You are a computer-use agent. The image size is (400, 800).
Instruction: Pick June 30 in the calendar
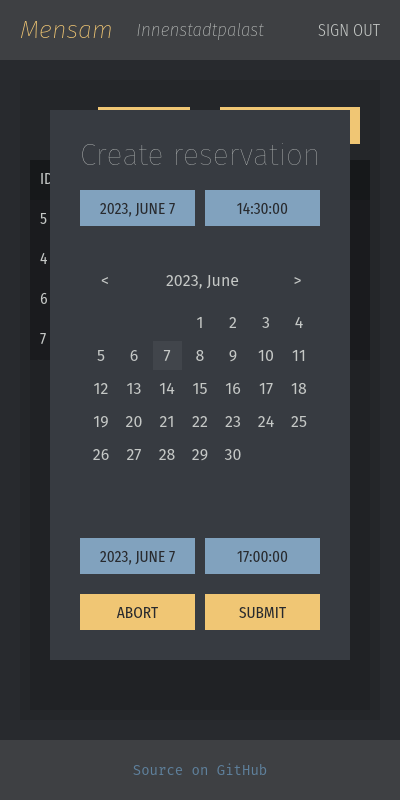point(233,455)
